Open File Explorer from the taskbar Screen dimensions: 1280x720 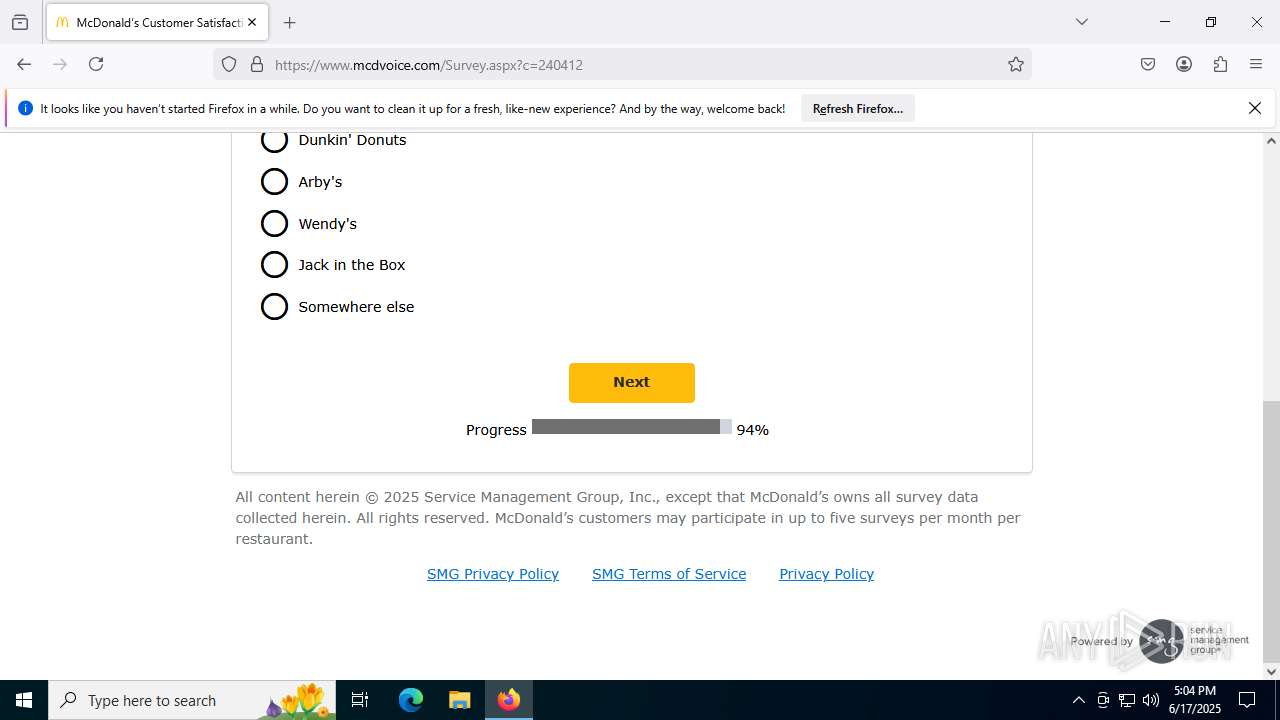point(459,700)
